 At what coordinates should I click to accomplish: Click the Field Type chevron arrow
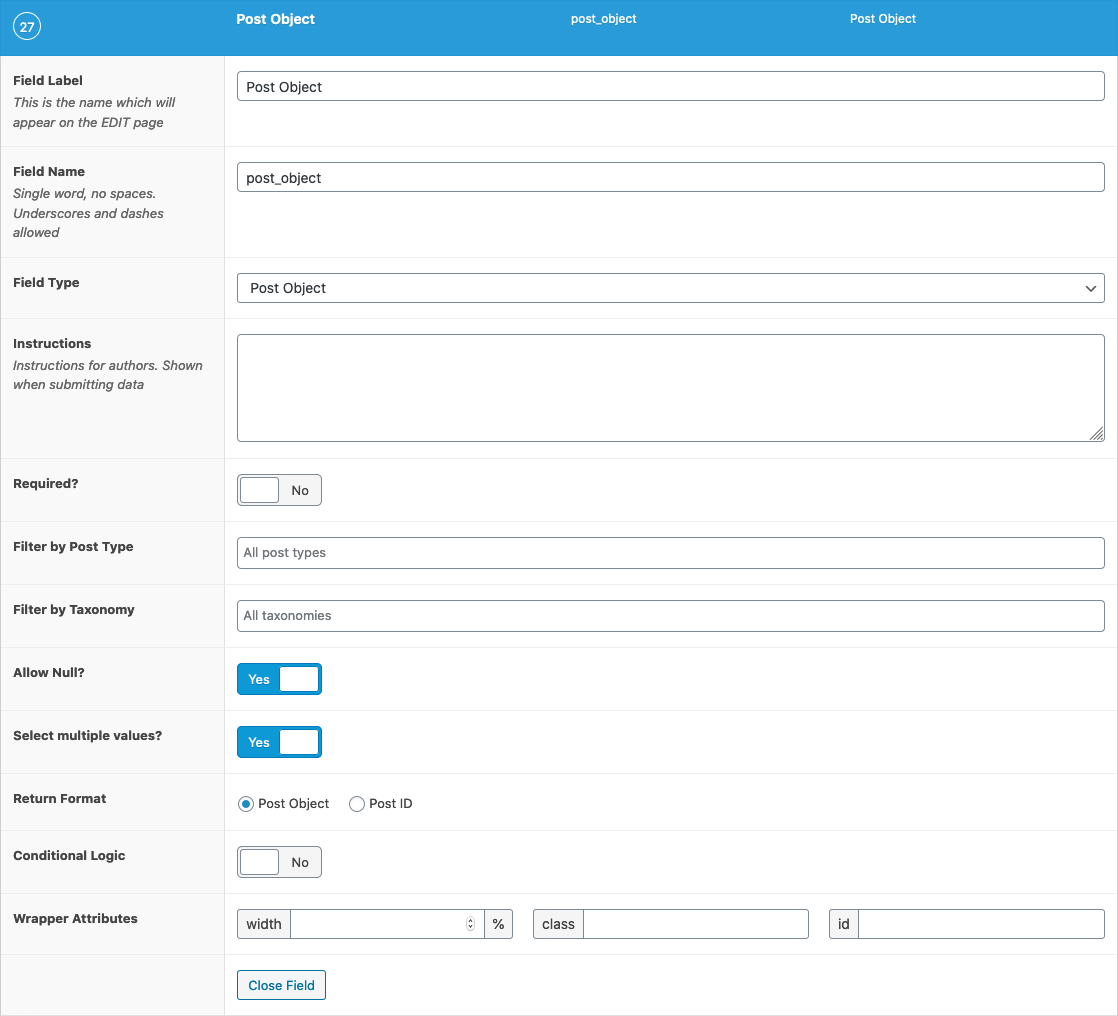click(x=1090, y=289)
